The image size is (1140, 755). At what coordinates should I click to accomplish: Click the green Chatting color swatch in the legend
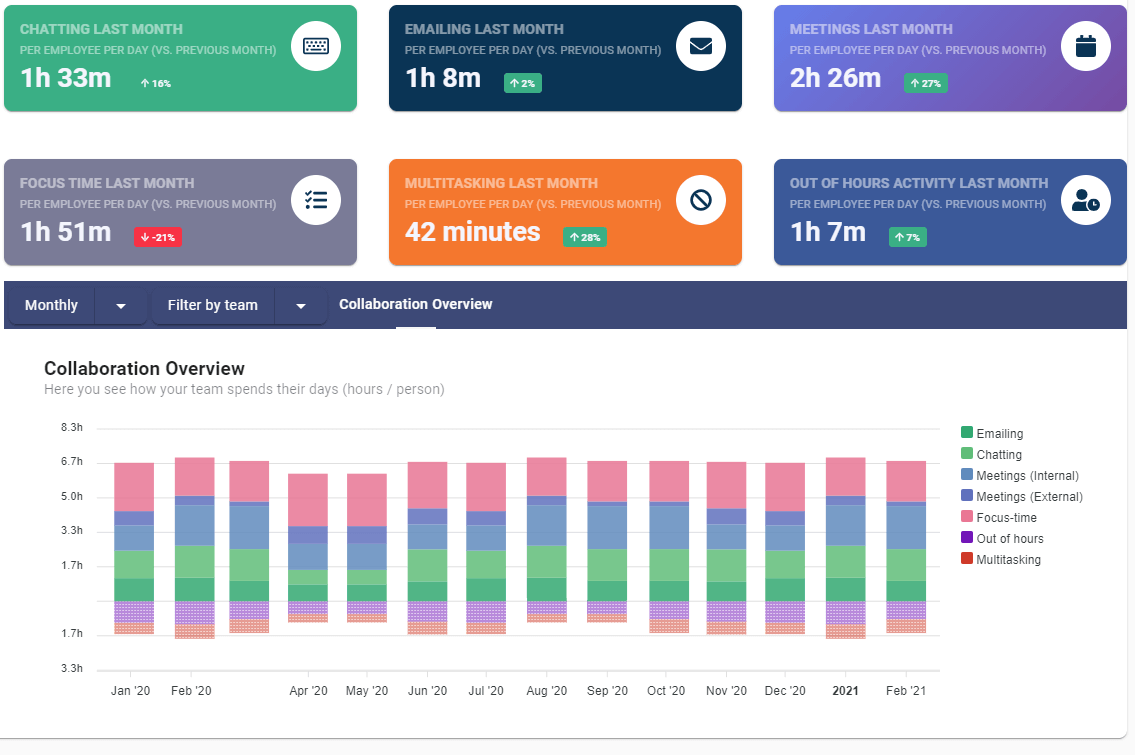tap(968, 454)
